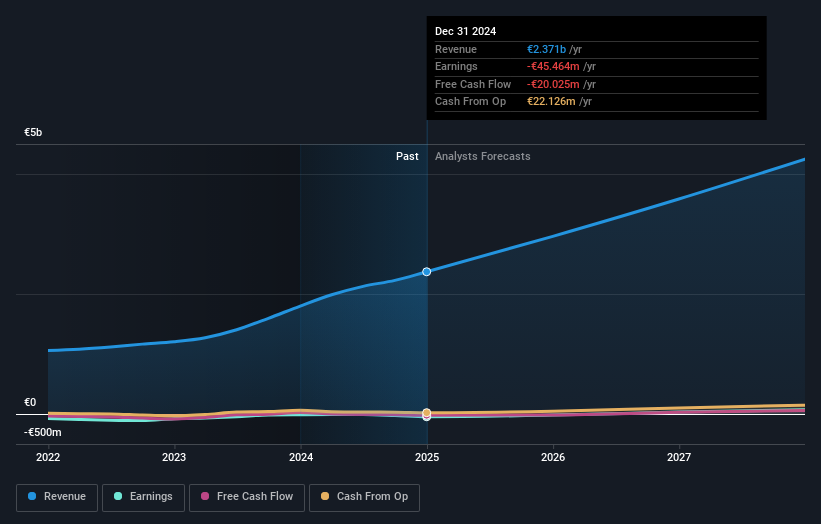The image size is (821, 524).
Task: Click the orange Cash From Op legend dot
Action: pos(325,496)
